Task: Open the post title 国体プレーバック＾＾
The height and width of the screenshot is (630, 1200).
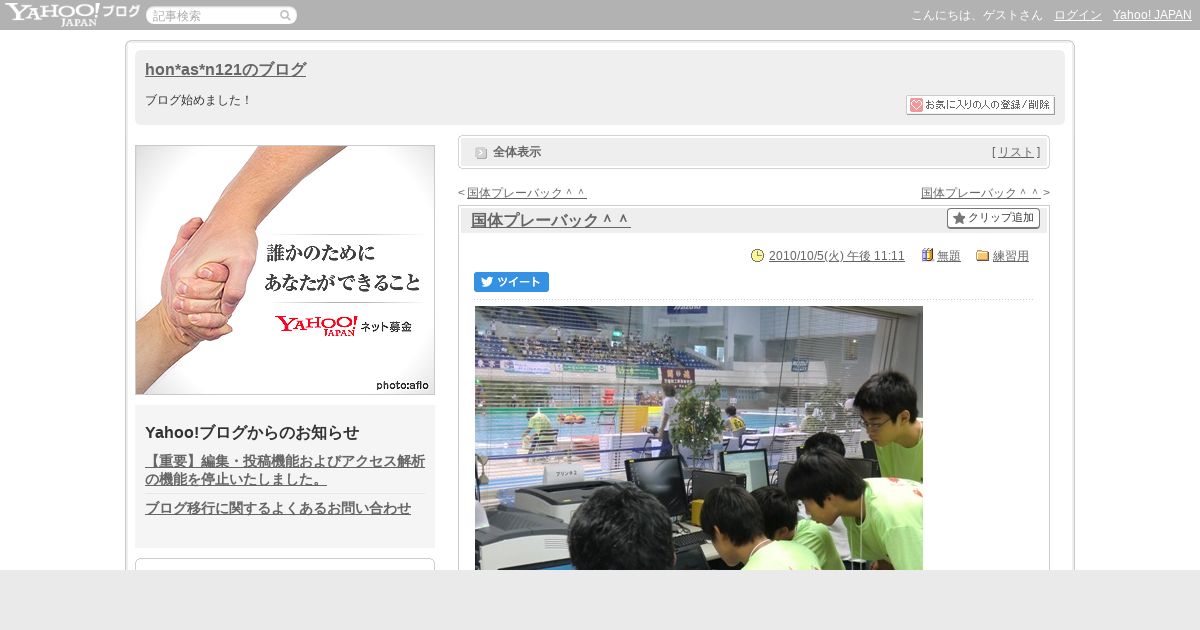Action: pyautogui.click(x=551, y=220)
